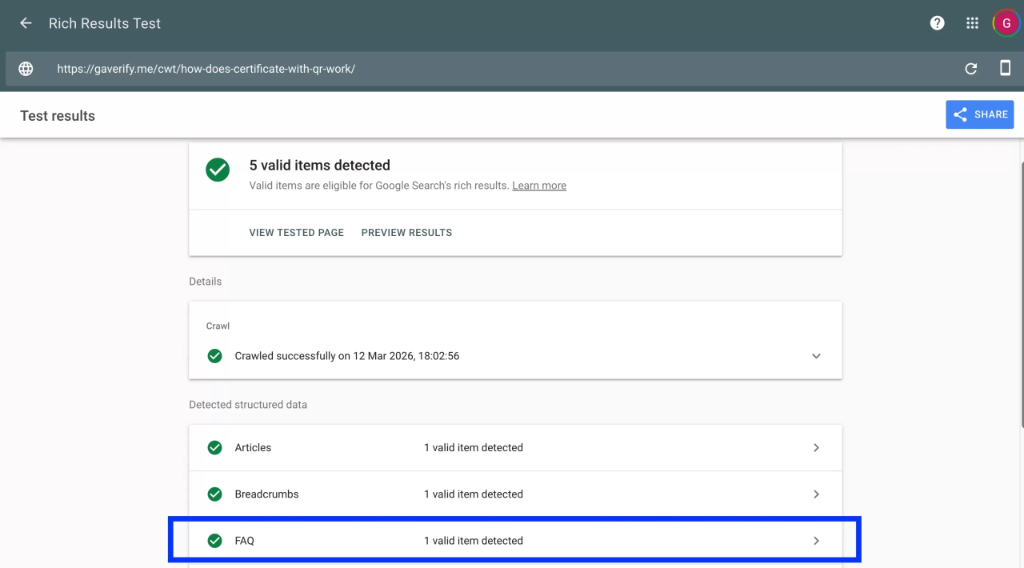Follow the Learn more link
The image size is (1024, 568).
[539, 185]
